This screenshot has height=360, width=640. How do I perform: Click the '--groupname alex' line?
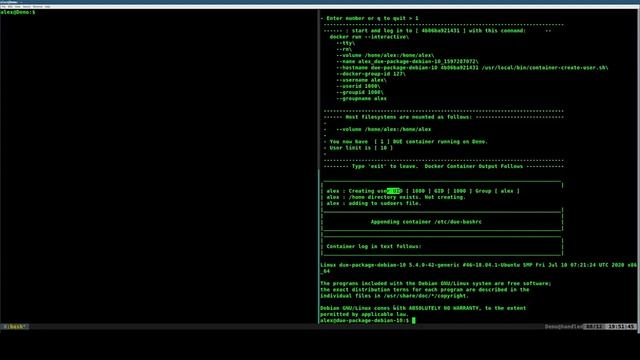click(361, 98)
